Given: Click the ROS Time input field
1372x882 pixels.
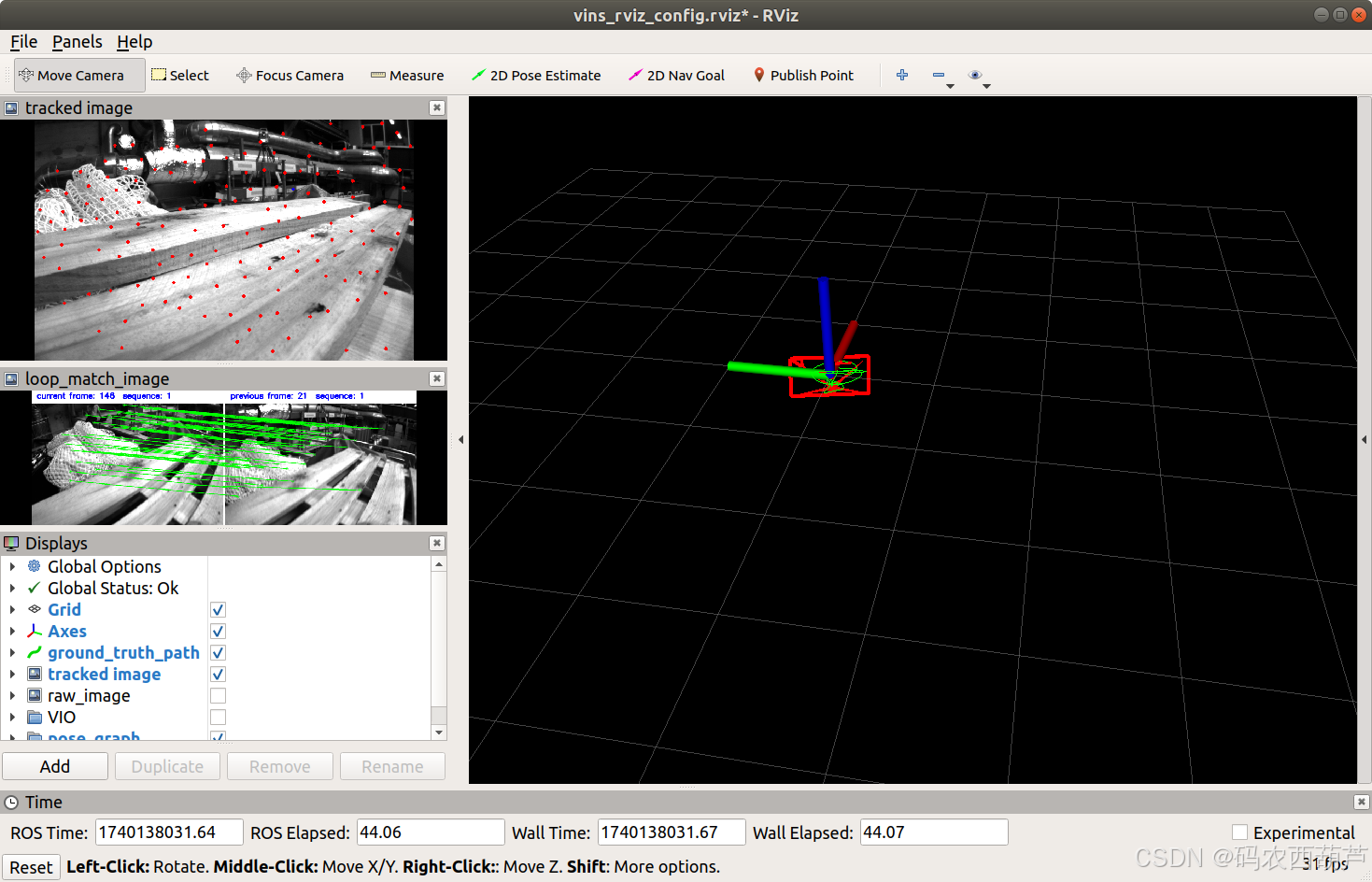Looking at the screenshot, I should pos(168,832).
